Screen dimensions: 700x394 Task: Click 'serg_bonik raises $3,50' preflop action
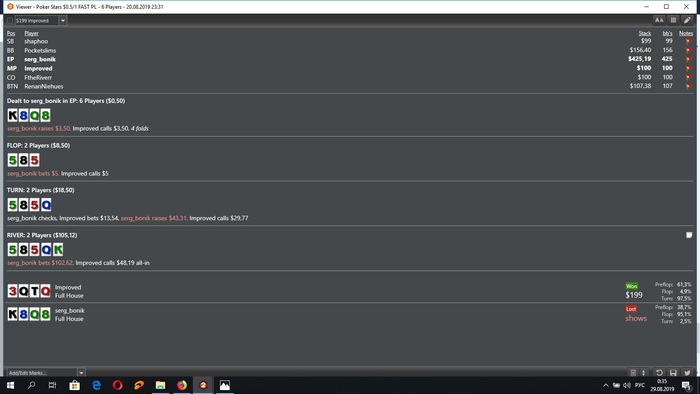pos(38,129)
